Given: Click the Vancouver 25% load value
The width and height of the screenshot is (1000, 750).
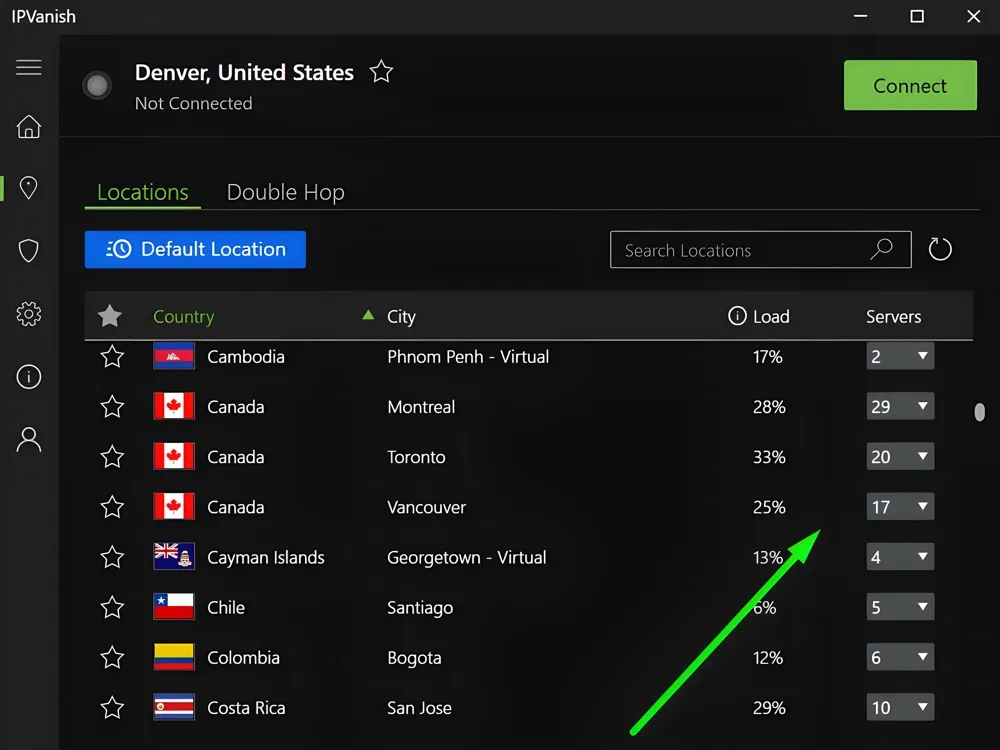Looking at the screenshot, I should pyautogui.click(x=769, y=507).
